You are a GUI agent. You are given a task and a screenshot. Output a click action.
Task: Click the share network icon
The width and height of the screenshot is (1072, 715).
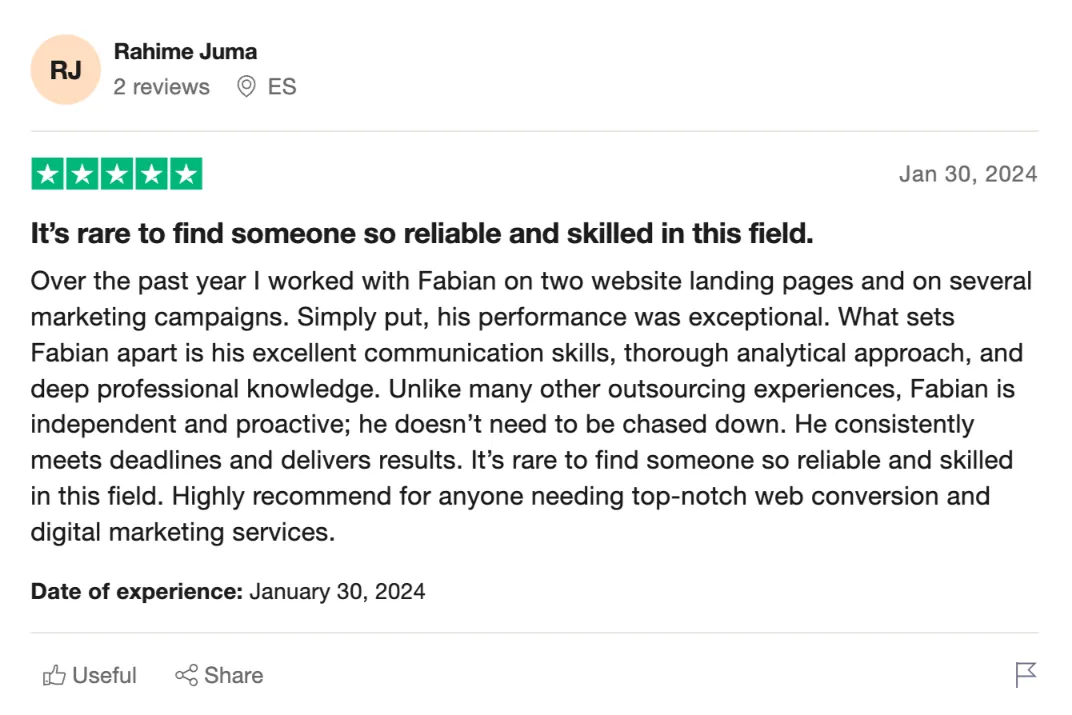coord(186,676)
